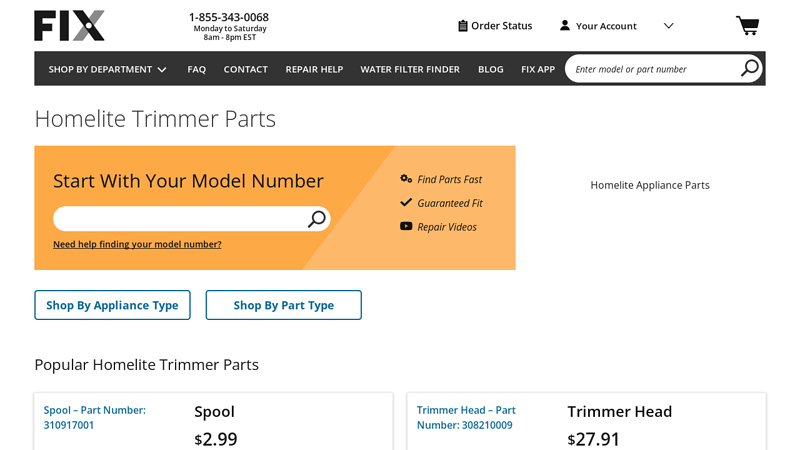
Task: Click the header search magnifier icon
Action: [x=749, y=68]
